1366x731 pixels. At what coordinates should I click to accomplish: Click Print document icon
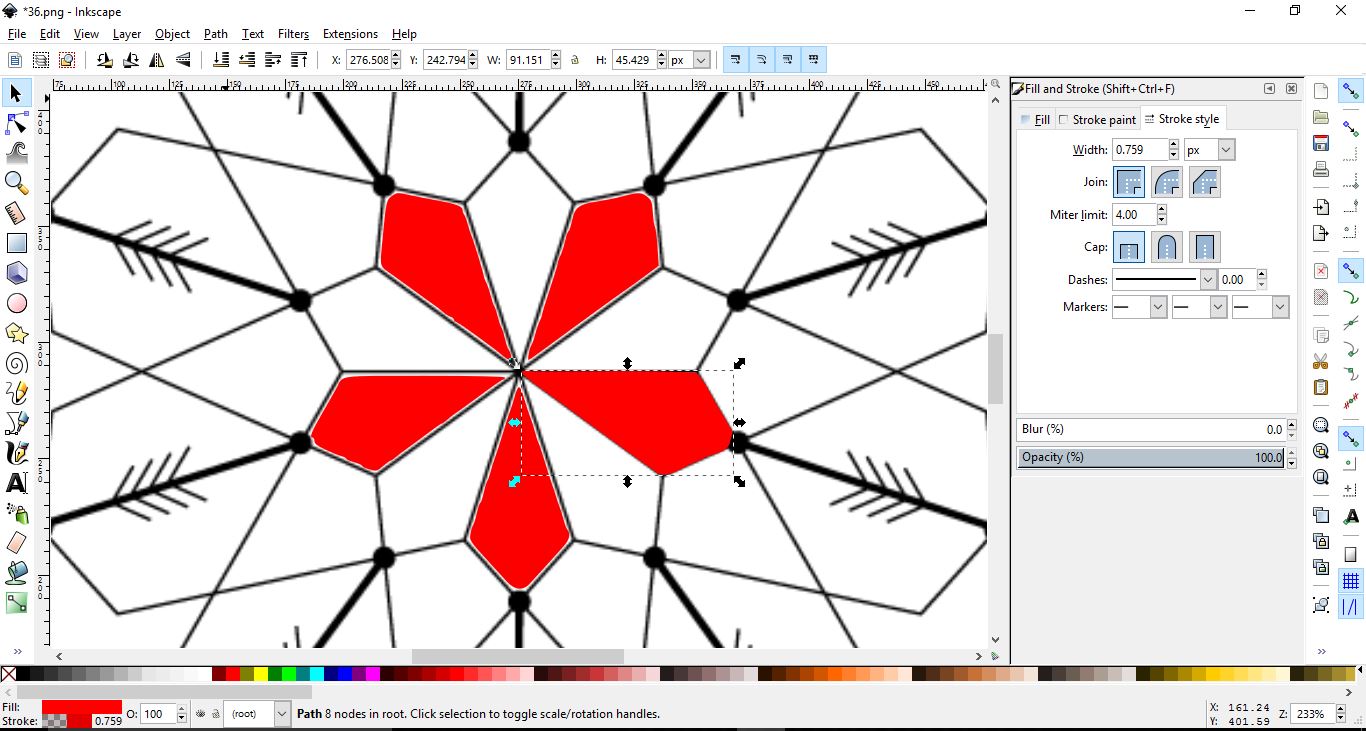[1321, 169]
